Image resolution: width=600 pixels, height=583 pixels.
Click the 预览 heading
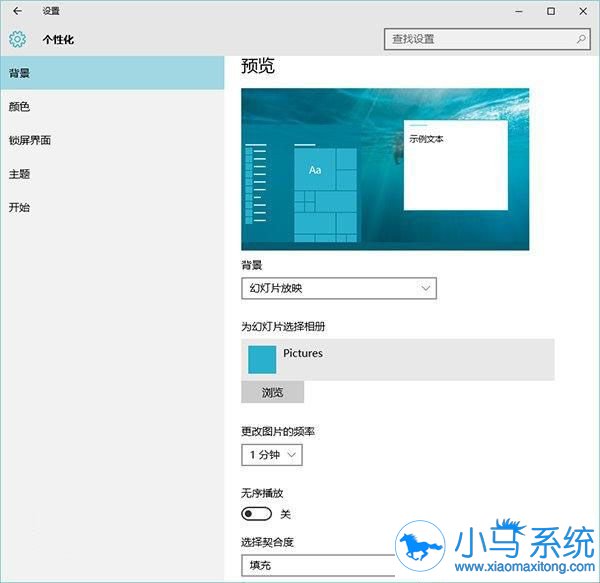[x=258, y=66]
